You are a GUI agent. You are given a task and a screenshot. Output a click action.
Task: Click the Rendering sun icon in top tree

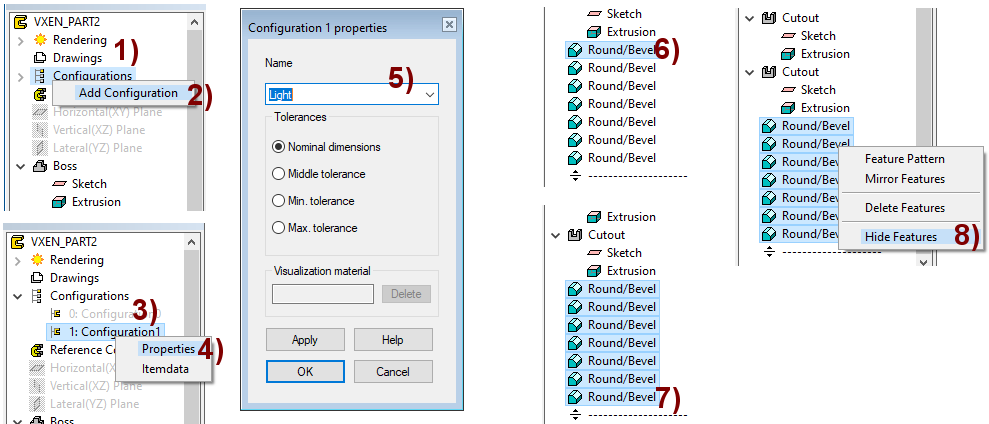click(x=40, y=40)
